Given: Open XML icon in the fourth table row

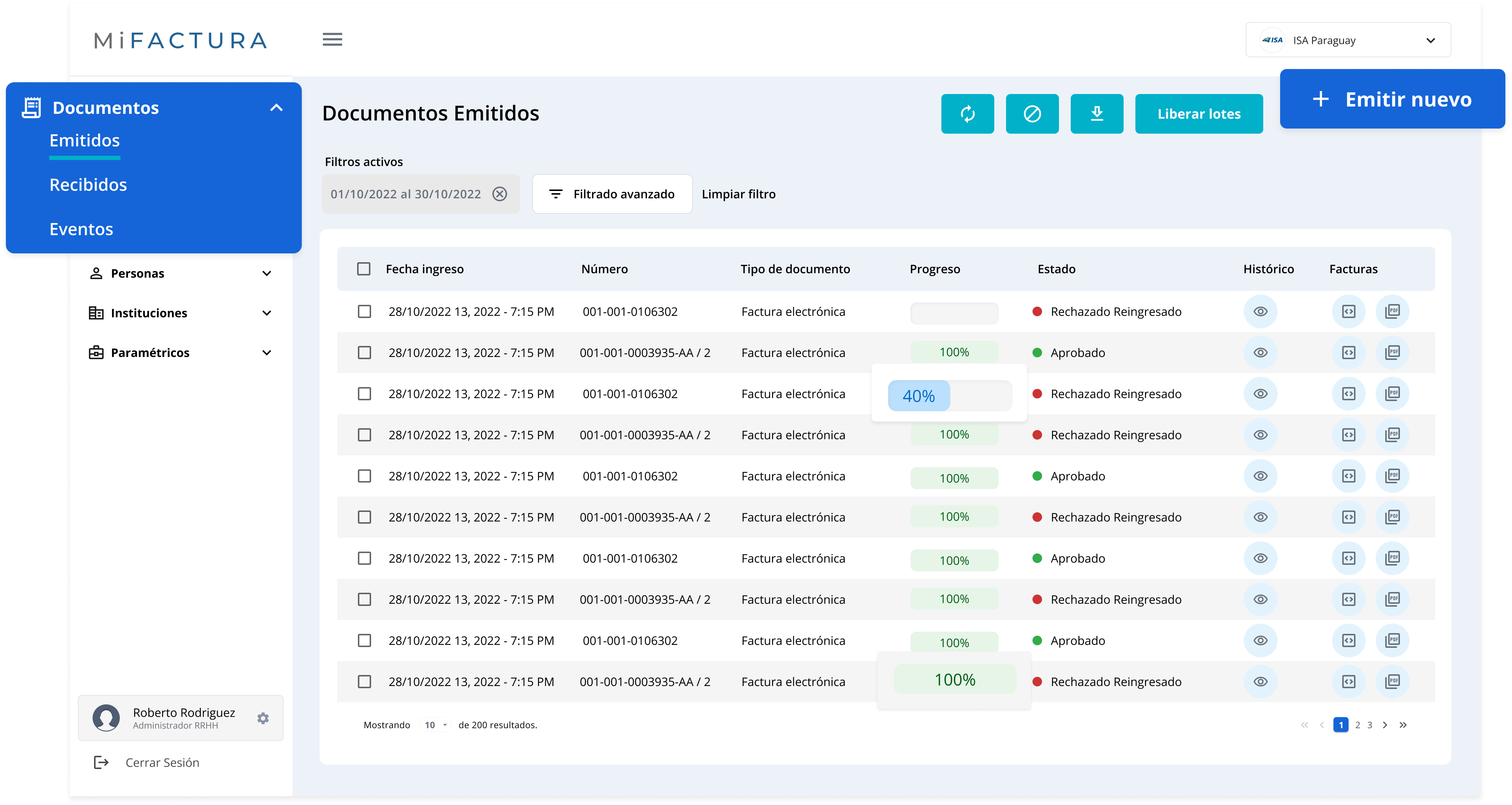Looking at the screenshot, I should click(x=1349, y=435).
